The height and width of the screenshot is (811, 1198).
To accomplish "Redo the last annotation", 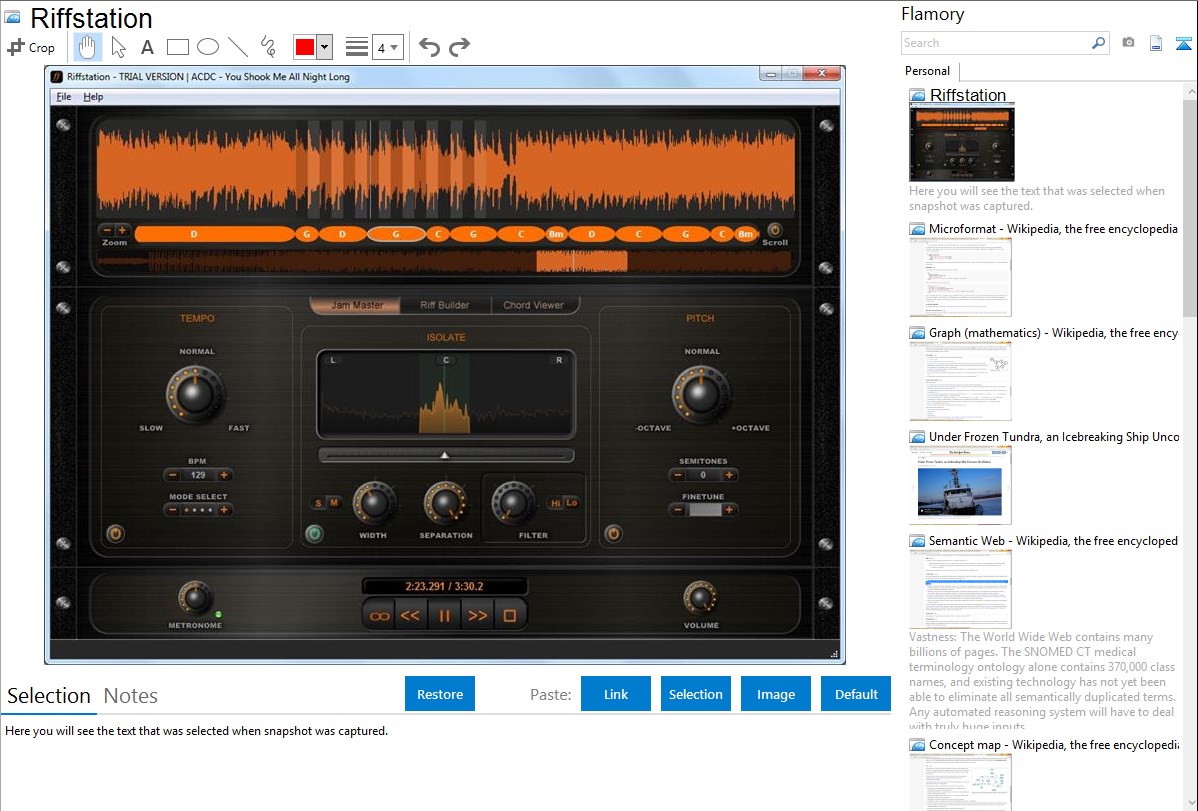I will point(459,47).
